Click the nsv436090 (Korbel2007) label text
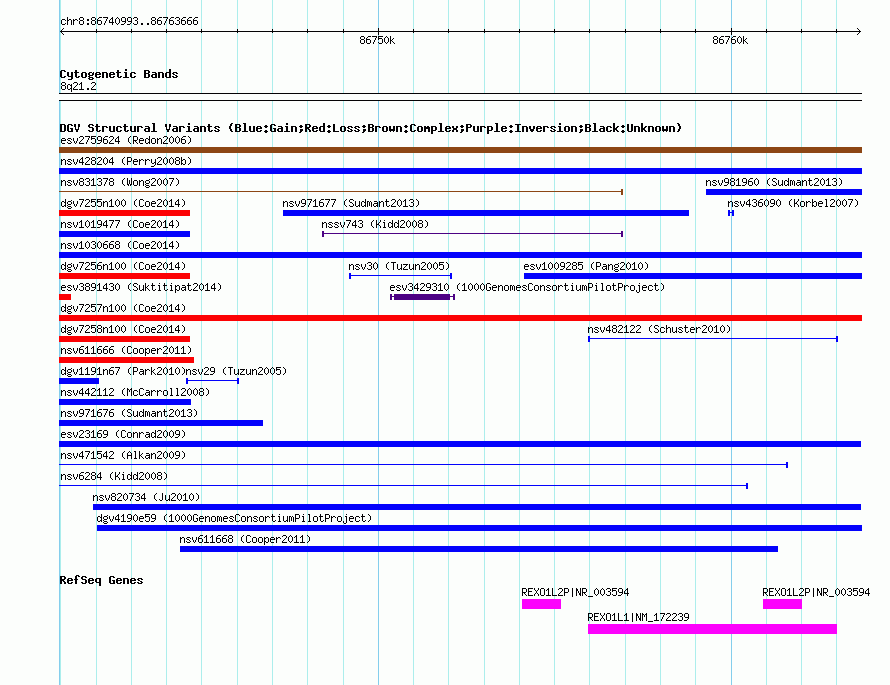Viewport: 890px width, 685px height. pos(793,203)
